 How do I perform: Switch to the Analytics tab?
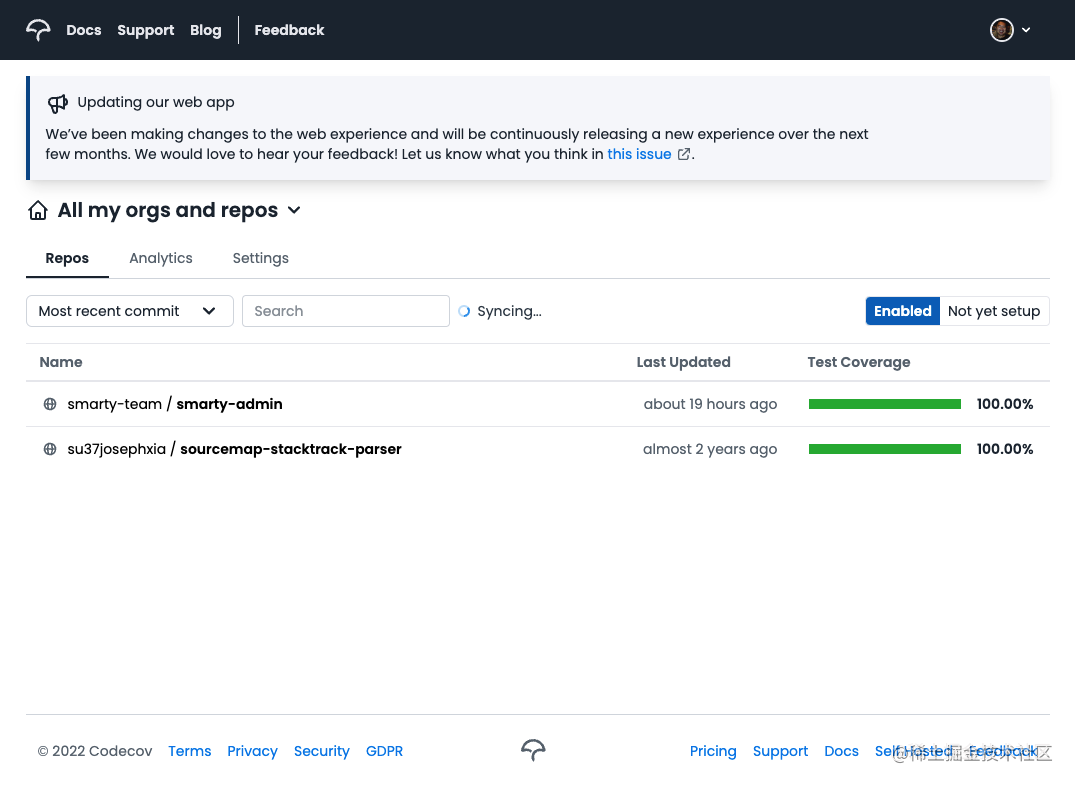(x=160, y=258)
